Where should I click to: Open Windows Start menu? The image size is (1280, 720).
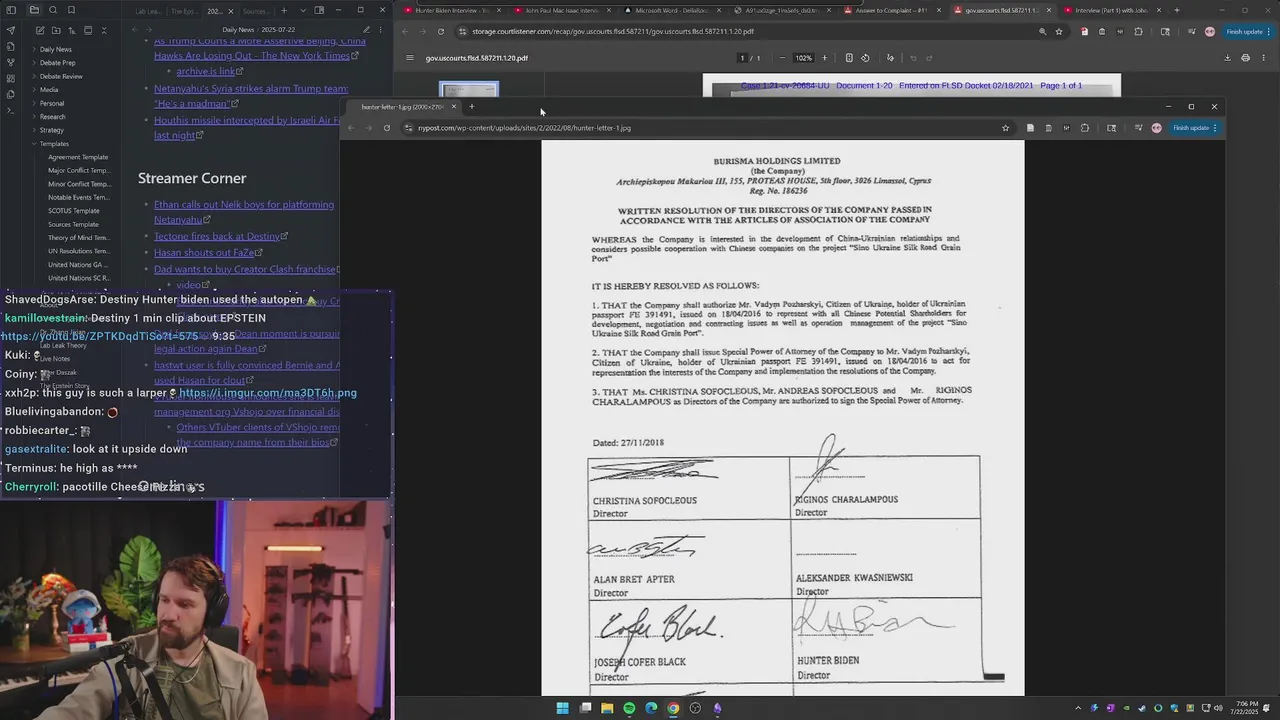563,708
